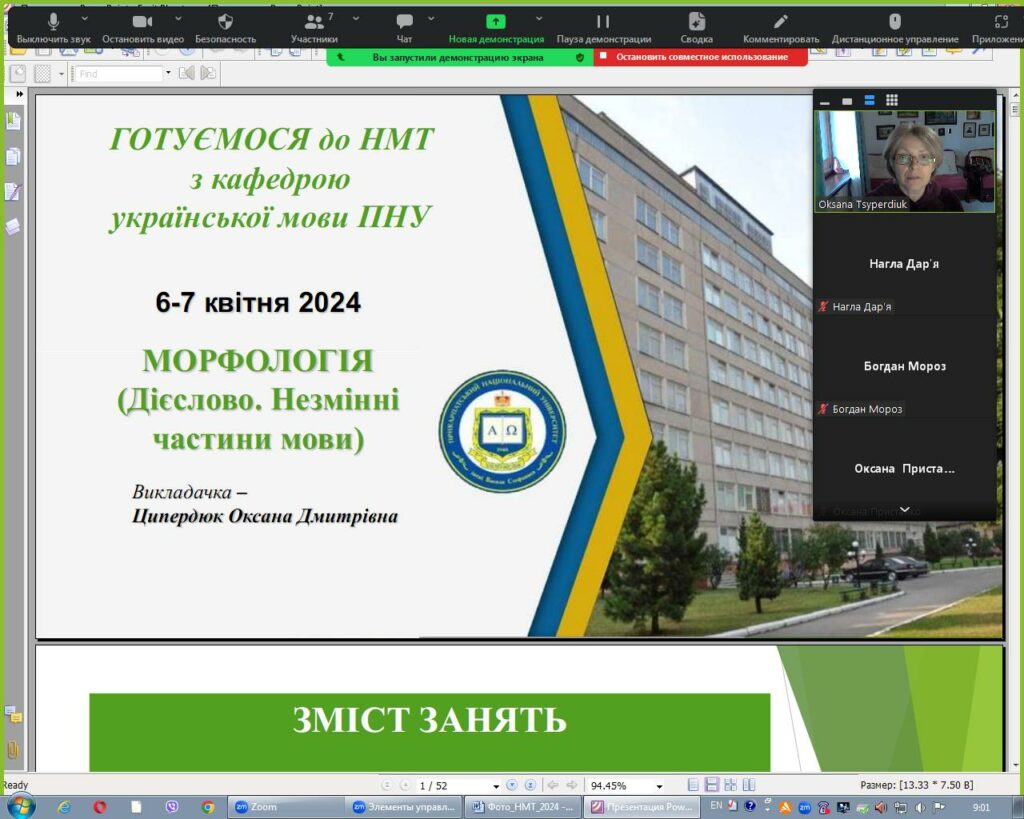This screenshot has height=819, width=1024.
Task: Open the Zoom Chat (Чат) icon
Action: (404, 22)
